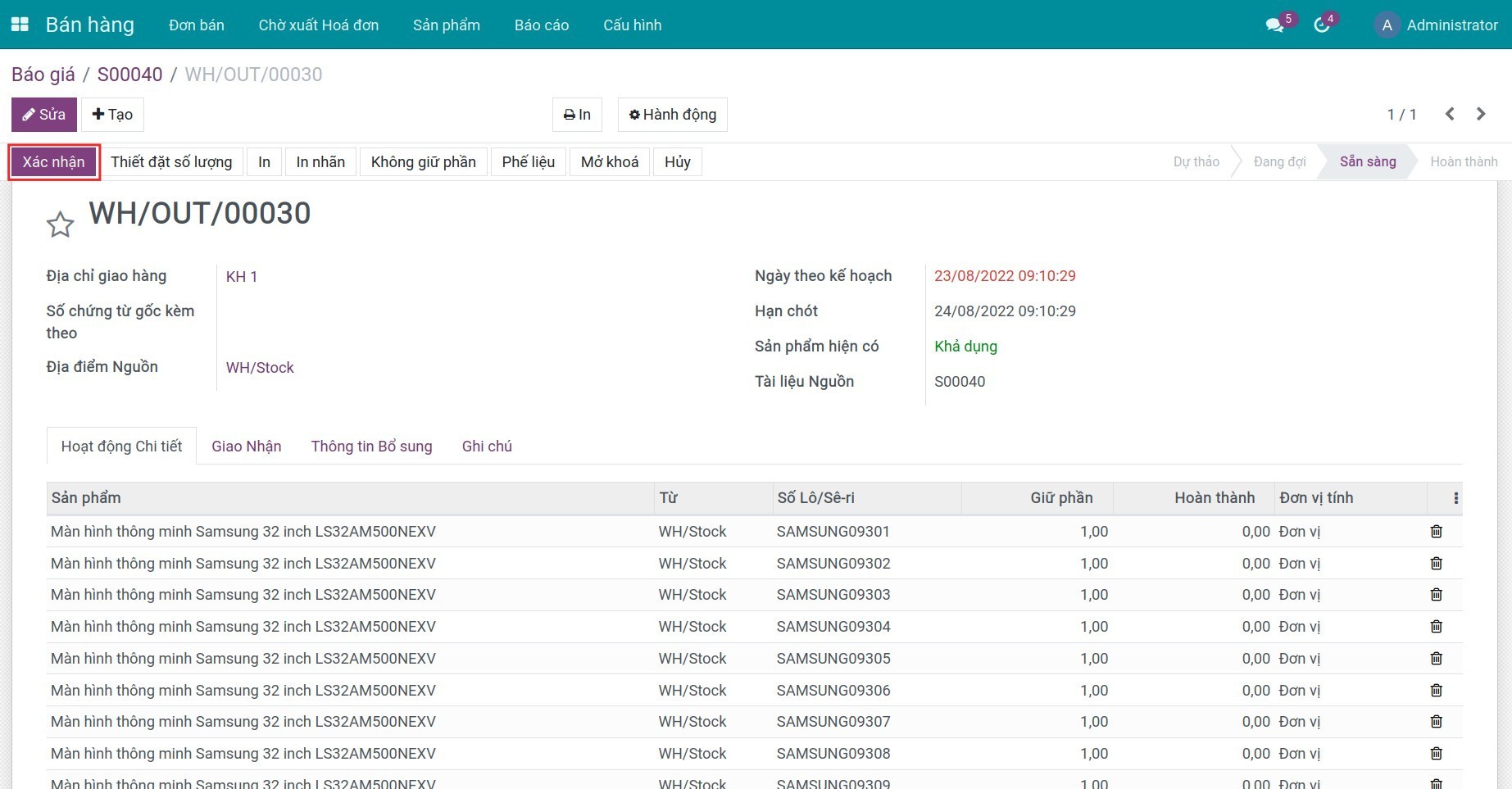This screenshot has width=1512, height=789.
Task: Click the Sửa edit button
Action: 44,115
